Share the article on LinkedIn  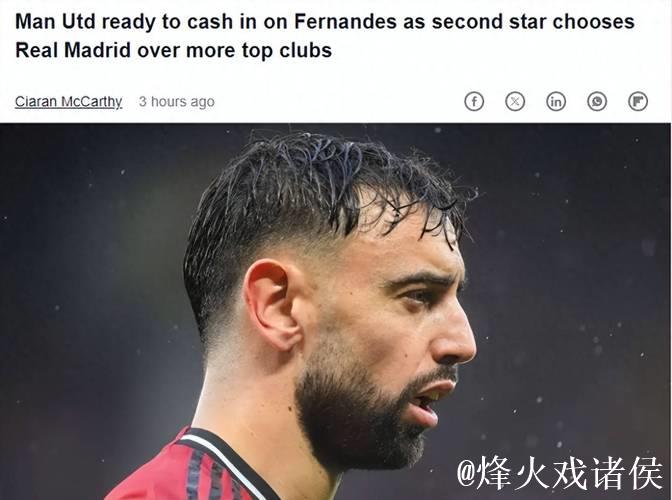point(556,102)
